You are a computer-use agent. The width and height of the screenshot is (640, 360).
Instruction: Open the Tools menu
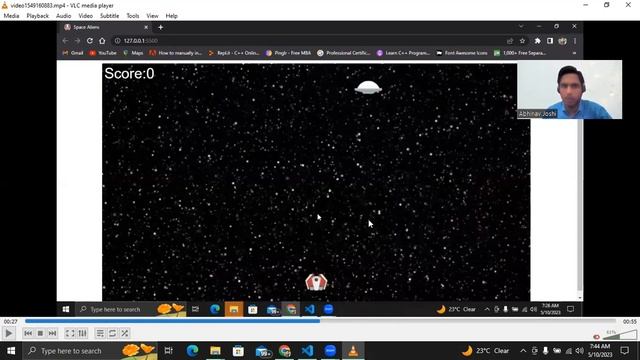tap(133, 16)
